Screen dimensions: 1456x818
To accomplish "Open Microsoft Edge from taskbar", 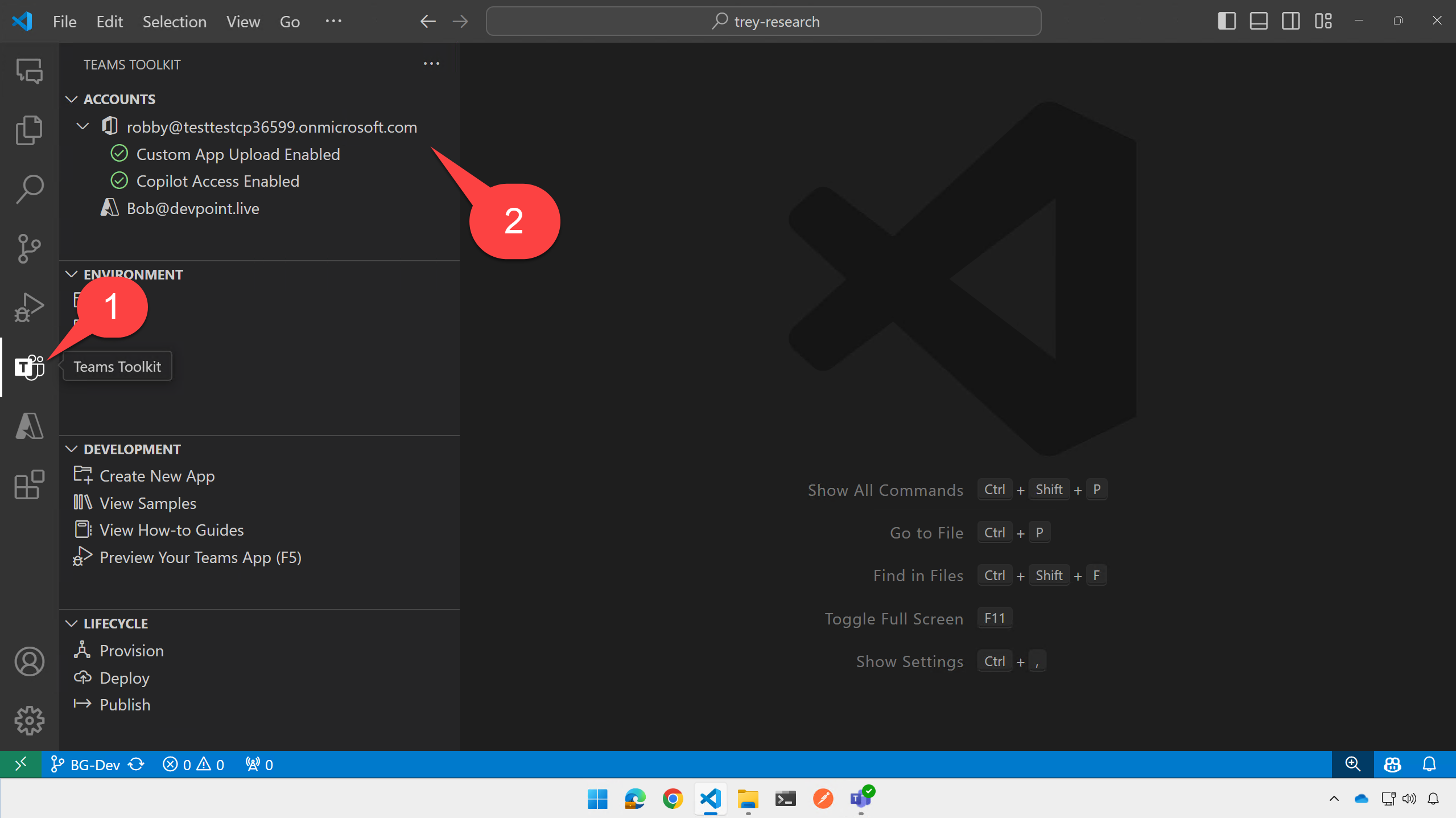I will (x=634, y=799).
